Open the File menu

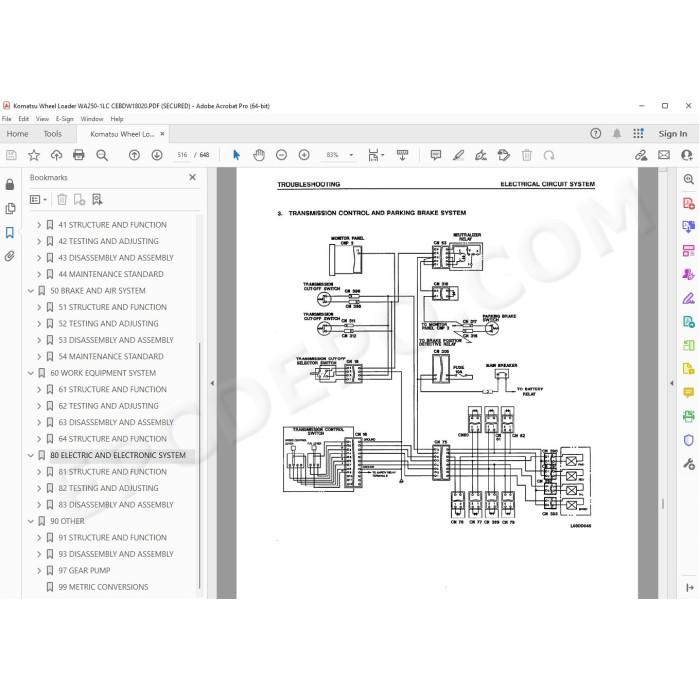(7, 119)
